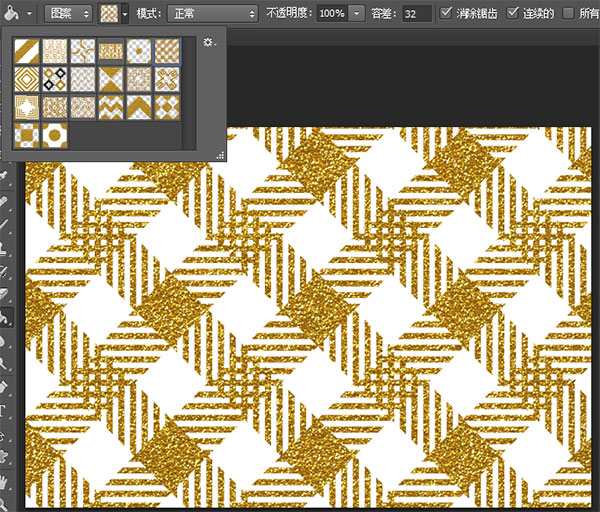Choose the diagonal stripe gold pattern thumbnail
This screenshot has height=512, width=600.
point(27,52)
